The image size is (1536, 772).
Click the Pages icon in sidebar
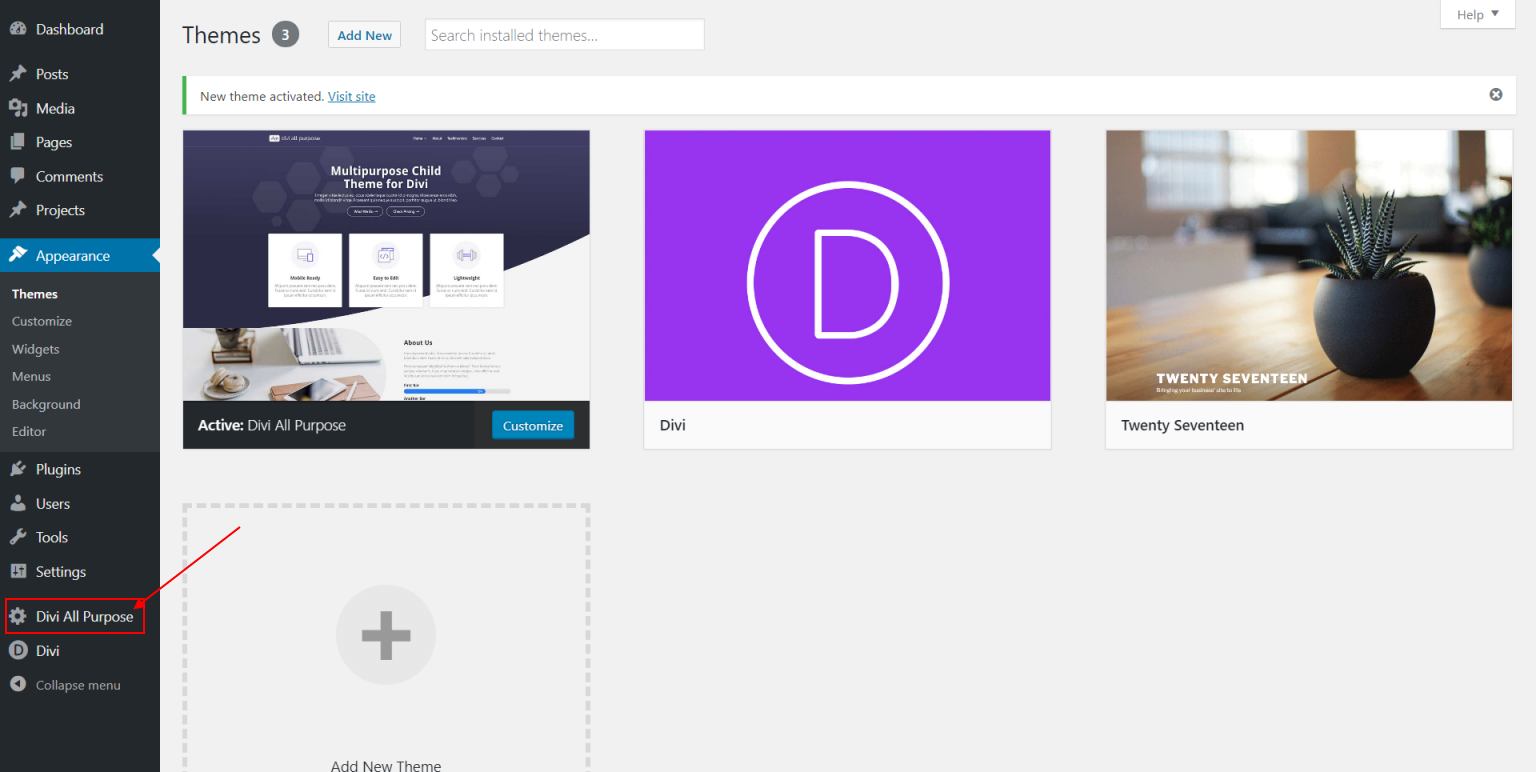click(18, 142)
